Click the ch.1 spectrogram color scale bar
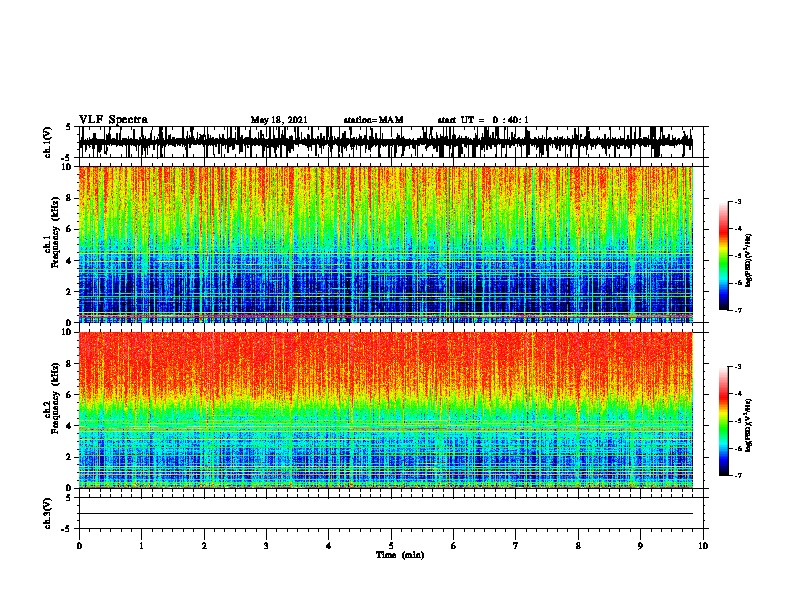This screenshot has width=792, height=612. pos(723,256)
